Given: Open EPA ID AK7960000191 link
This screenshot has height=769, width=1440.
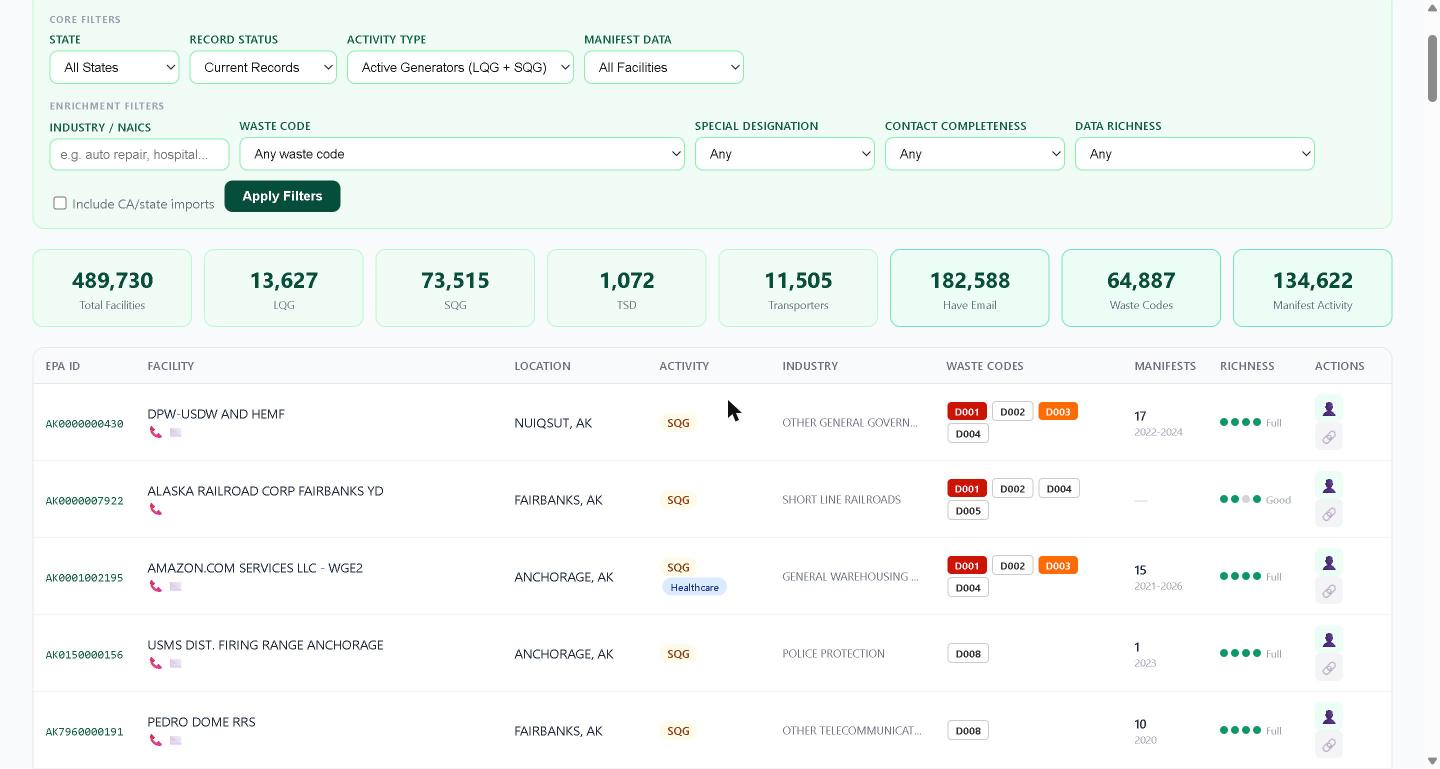Looking at the screenshot, I should (x=84, y=732).
